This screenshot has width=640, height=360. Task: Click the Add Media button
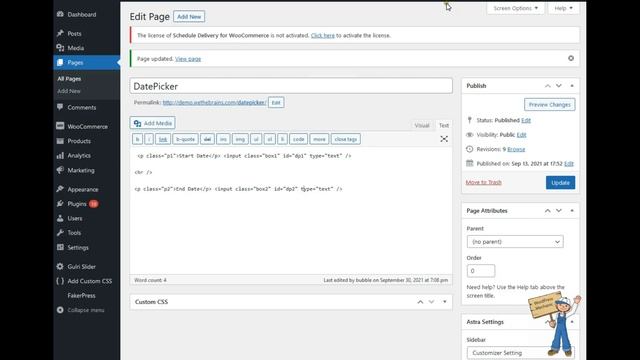click(153, 123)
